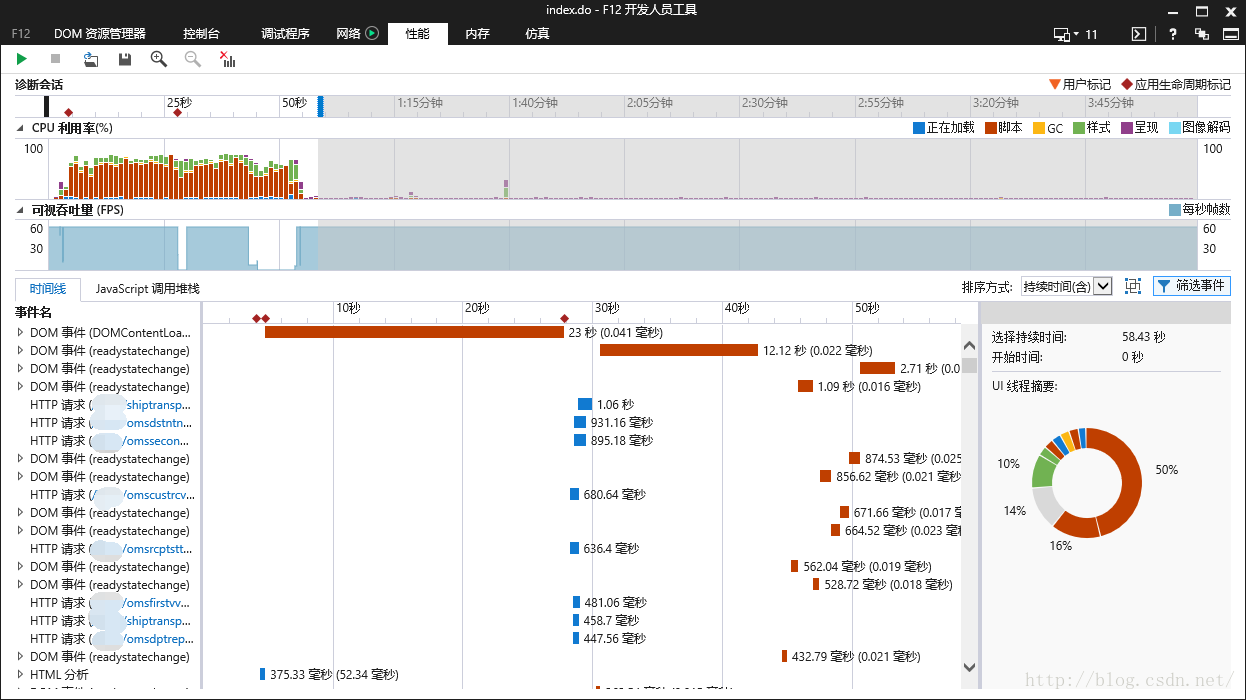Viewport: 1246px width, 700px height.
Task: Open the 排序方式 dropdown
Action: 1067,286
